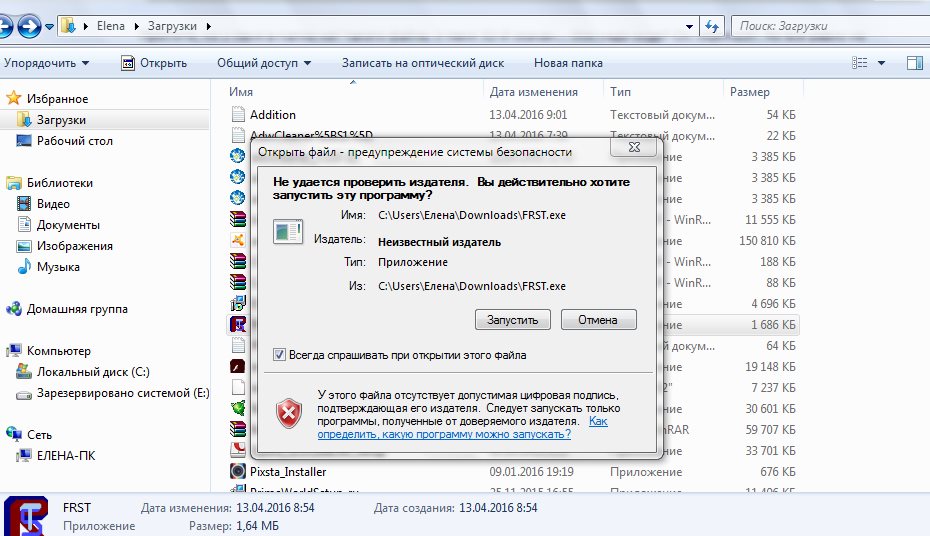Click the Запустить button in the security dialog

512,320
